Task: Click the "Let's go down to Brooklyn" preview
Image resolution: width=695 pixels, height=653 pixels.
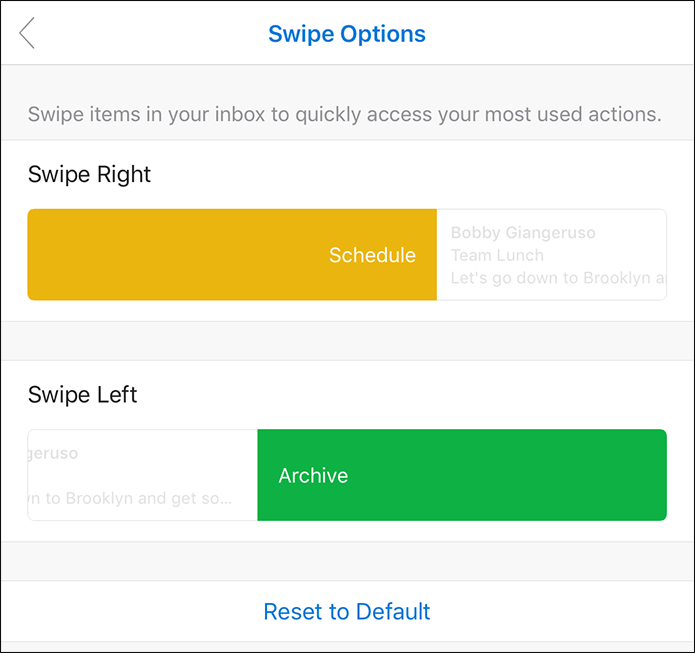Action: click(x=558, y=278)
